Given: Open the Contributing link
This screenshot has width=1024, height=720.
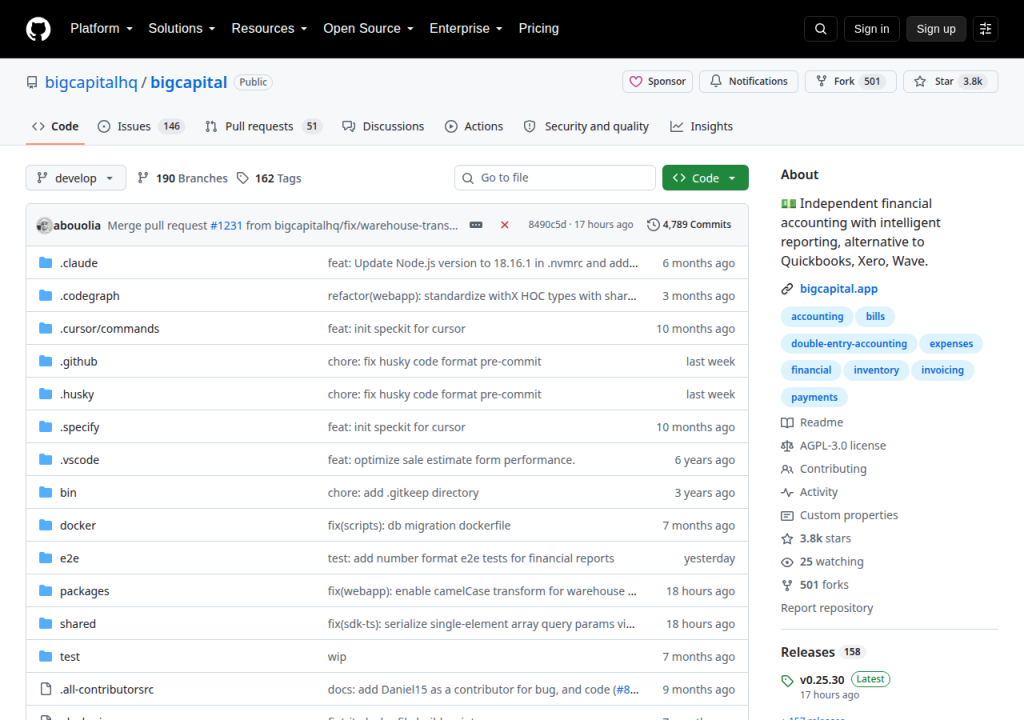Looking at the screenshot, I should [x=833, y=469].
